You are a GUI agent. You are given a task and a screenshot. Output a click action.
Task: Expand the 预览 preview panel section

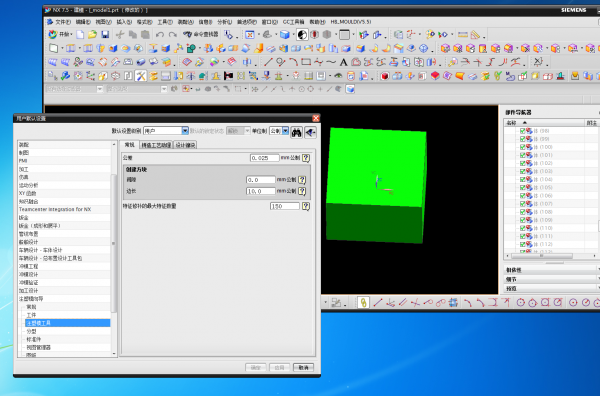(x=551, y=288)
